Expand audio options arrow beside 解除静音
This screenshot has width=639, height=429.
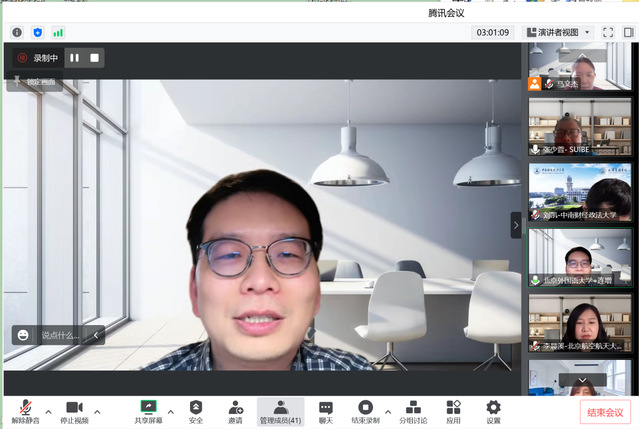[x=48, y=411]
